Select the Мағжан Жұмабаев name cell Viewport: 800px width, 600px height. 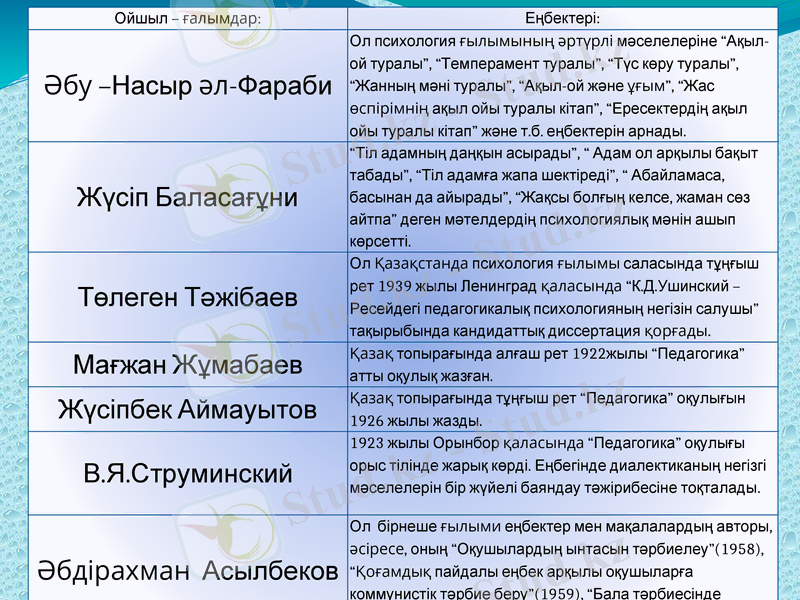point(188,366)
